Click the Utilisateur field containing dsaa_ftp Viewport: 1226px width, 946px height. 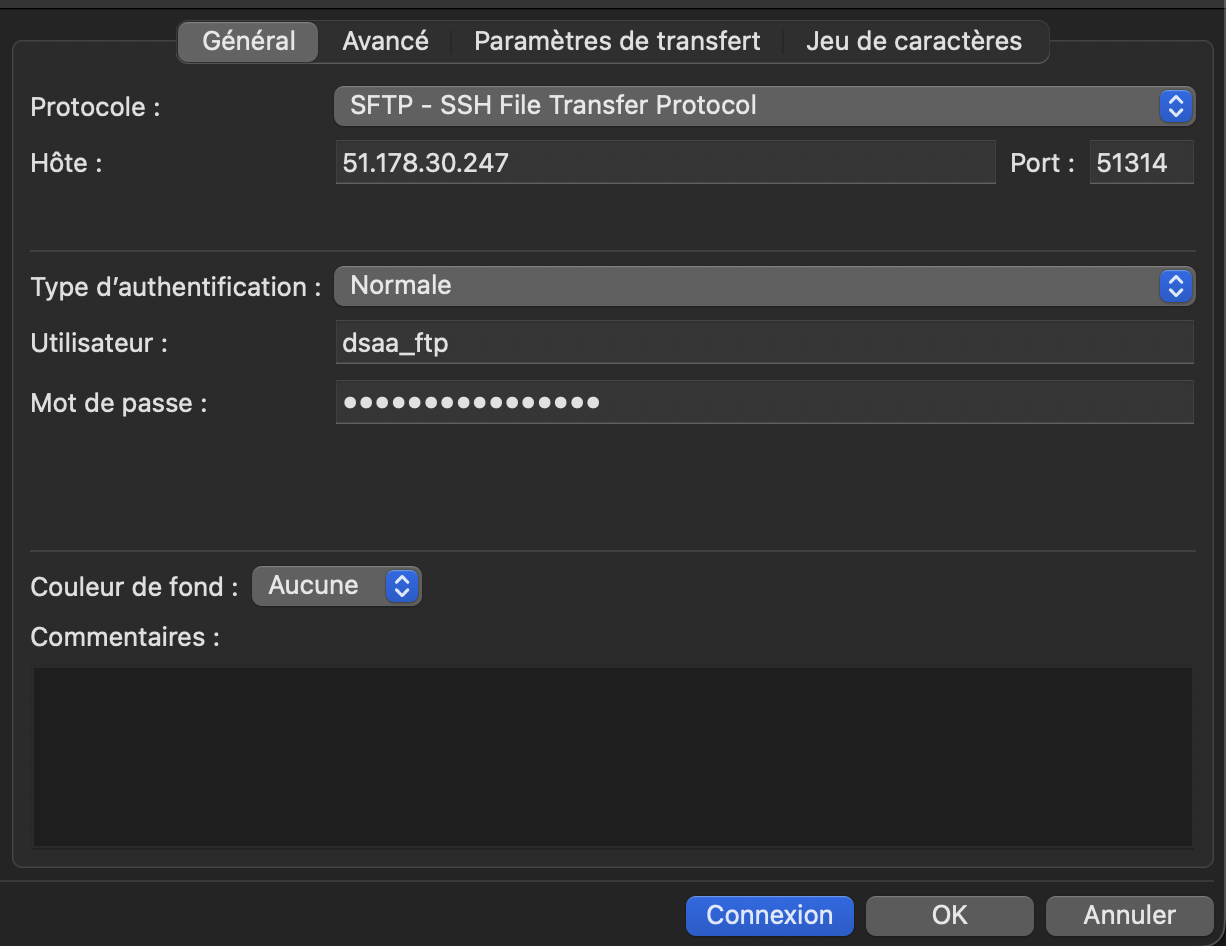pos(765,343)
